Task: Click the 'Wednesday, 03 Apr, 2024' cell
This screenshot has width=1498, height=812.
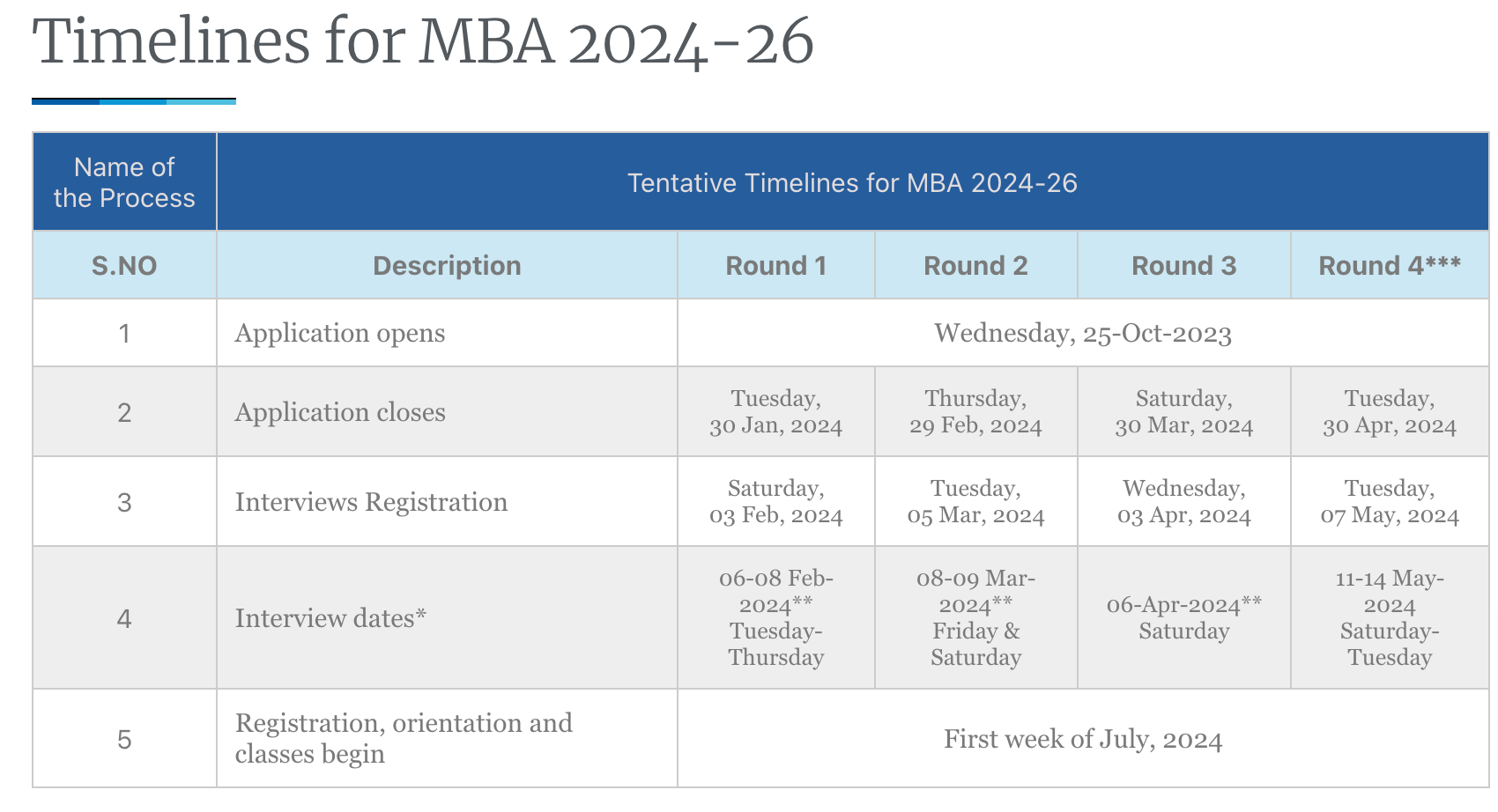Action: tap(1183, 502)
